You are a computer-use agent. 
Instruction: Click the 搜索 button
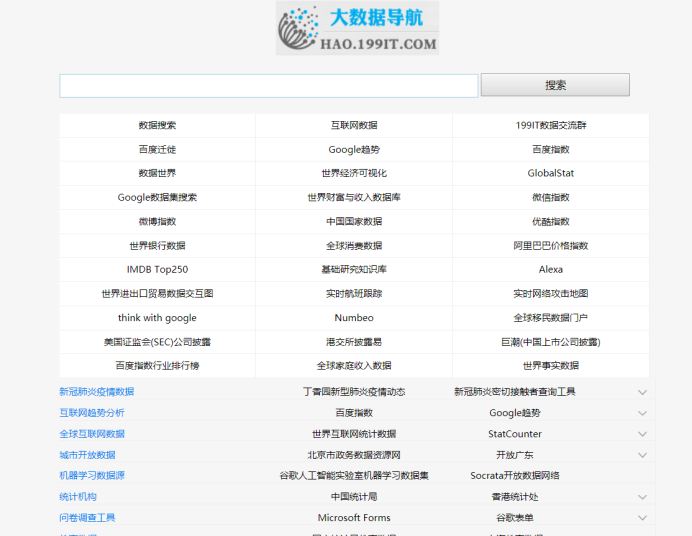tap(555, 85)
